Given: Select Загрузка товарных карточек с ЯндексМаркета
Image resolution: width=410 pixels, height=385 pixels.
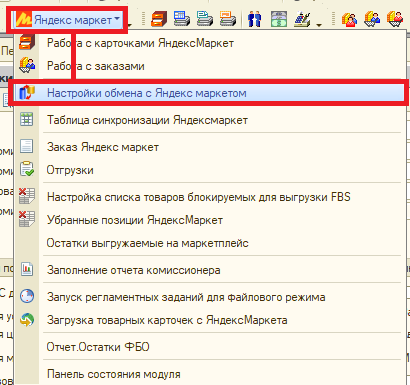Looking at the screenshot, I should pos(210,320).
